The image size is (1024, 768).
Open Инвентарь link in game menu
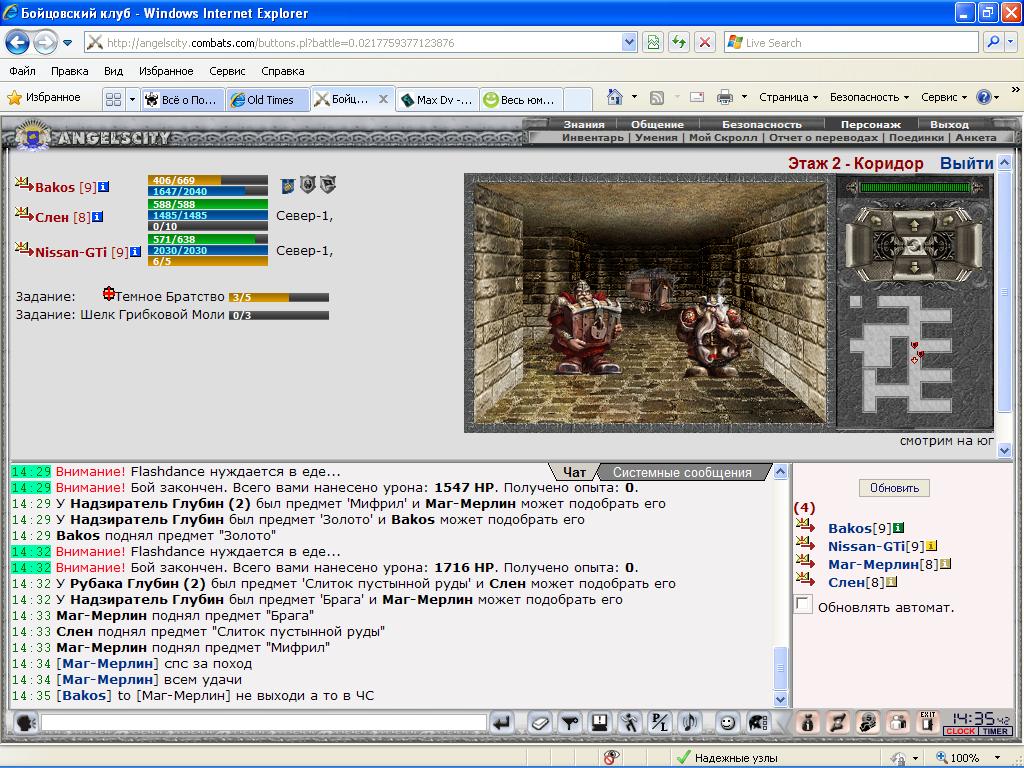tap(593, 138)
